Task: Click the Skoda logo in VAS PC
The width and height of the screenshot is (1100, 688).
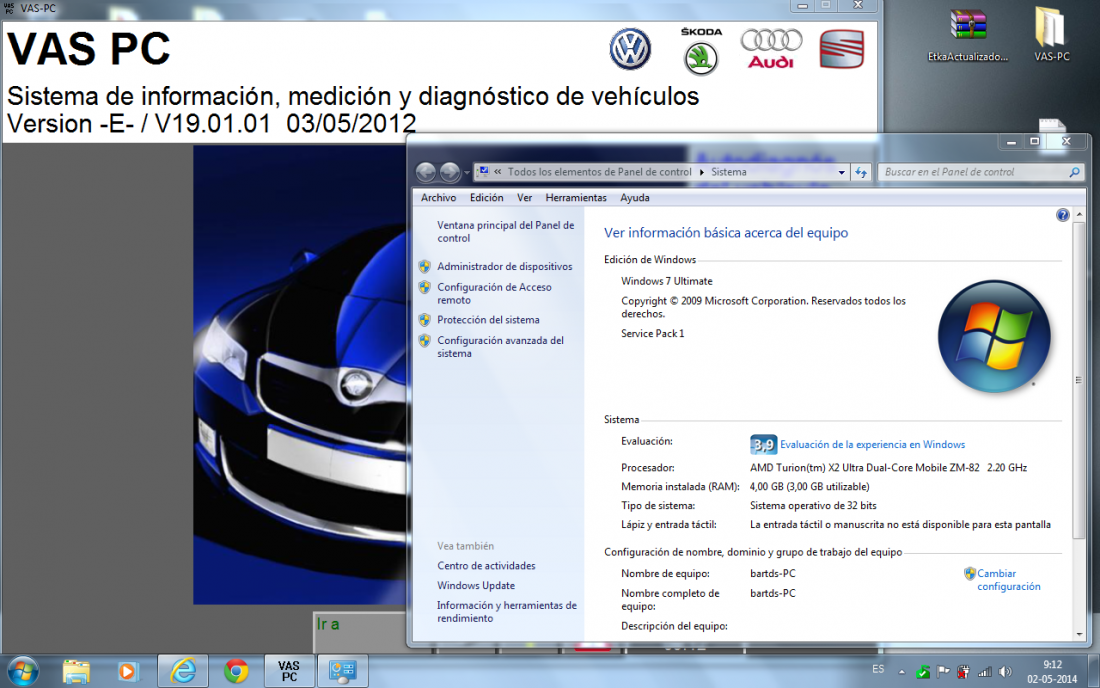Action: (x=701, y=51)
